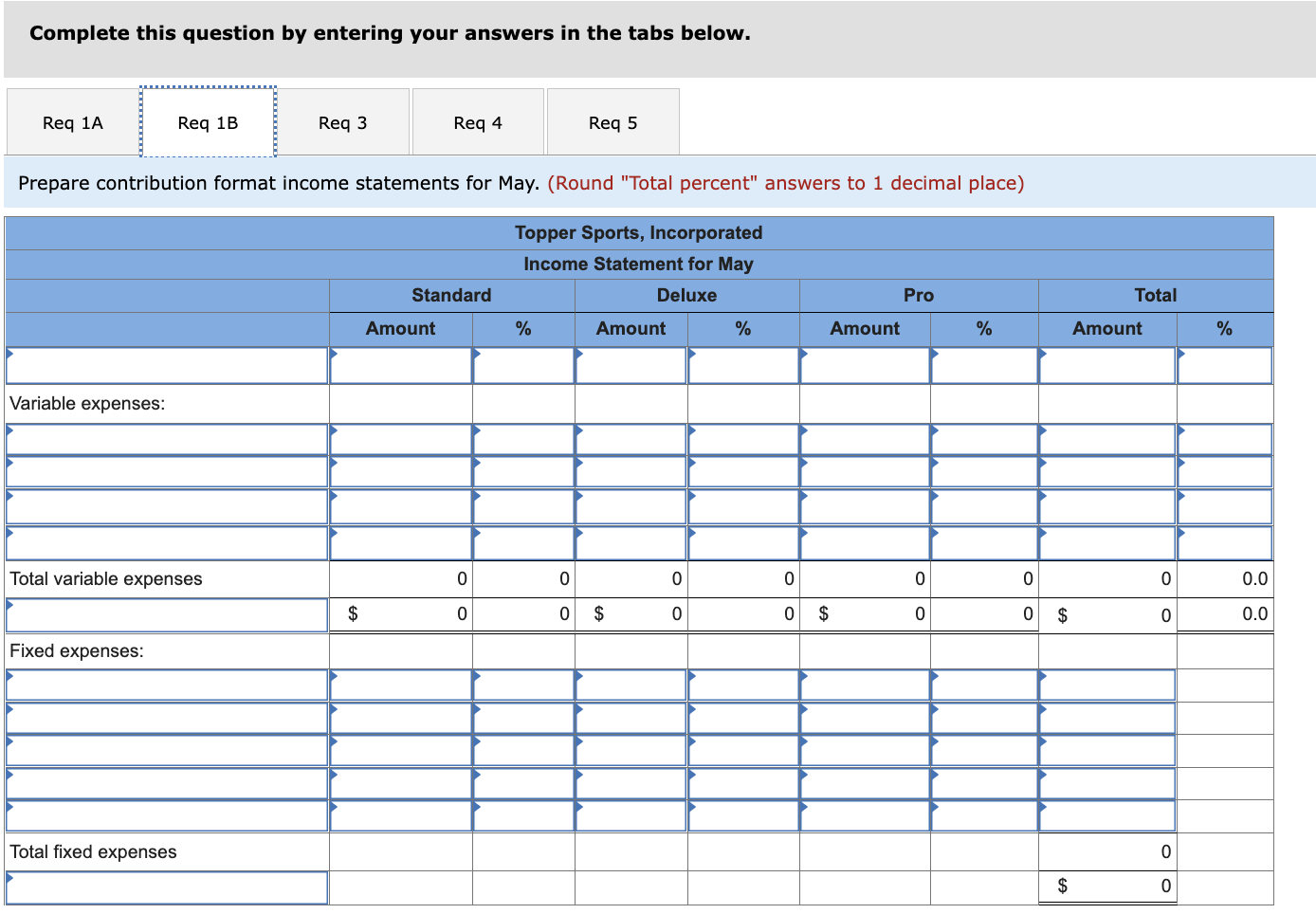Click the Pro column header
Image resolution: width=1316 pixels, height=914 pixels.
tap(919, 295)
